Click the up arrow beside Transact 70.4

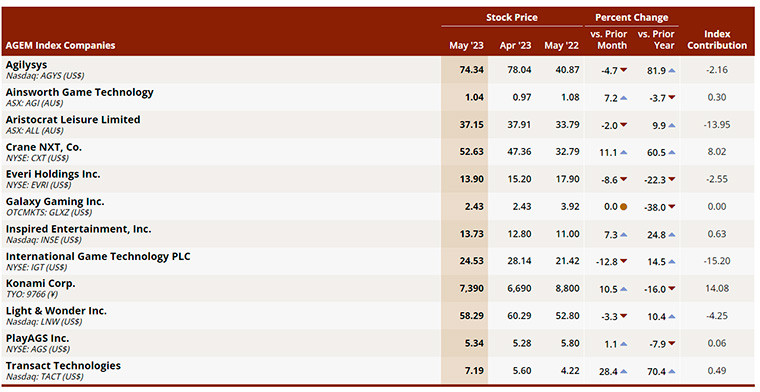(671, 372)
